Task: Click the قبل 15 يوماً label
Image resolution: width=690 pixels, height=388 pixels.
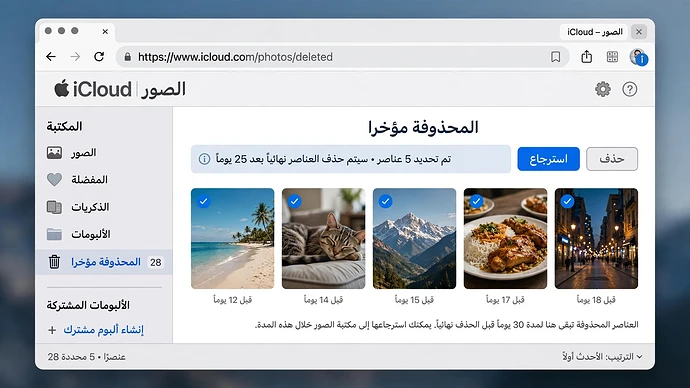Action: coord(415,300)
